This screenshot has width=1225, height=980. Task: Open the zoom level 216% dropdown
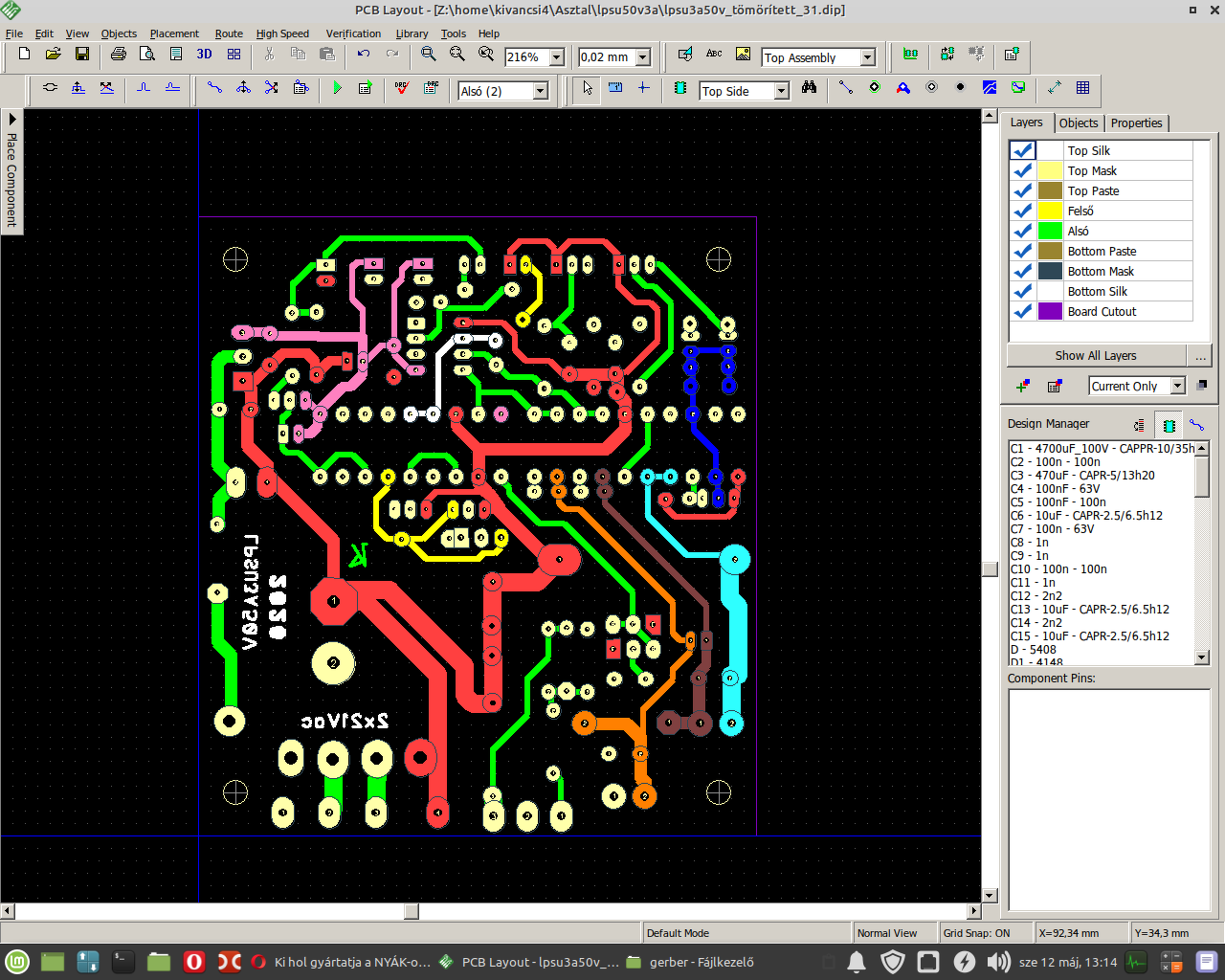556,57
